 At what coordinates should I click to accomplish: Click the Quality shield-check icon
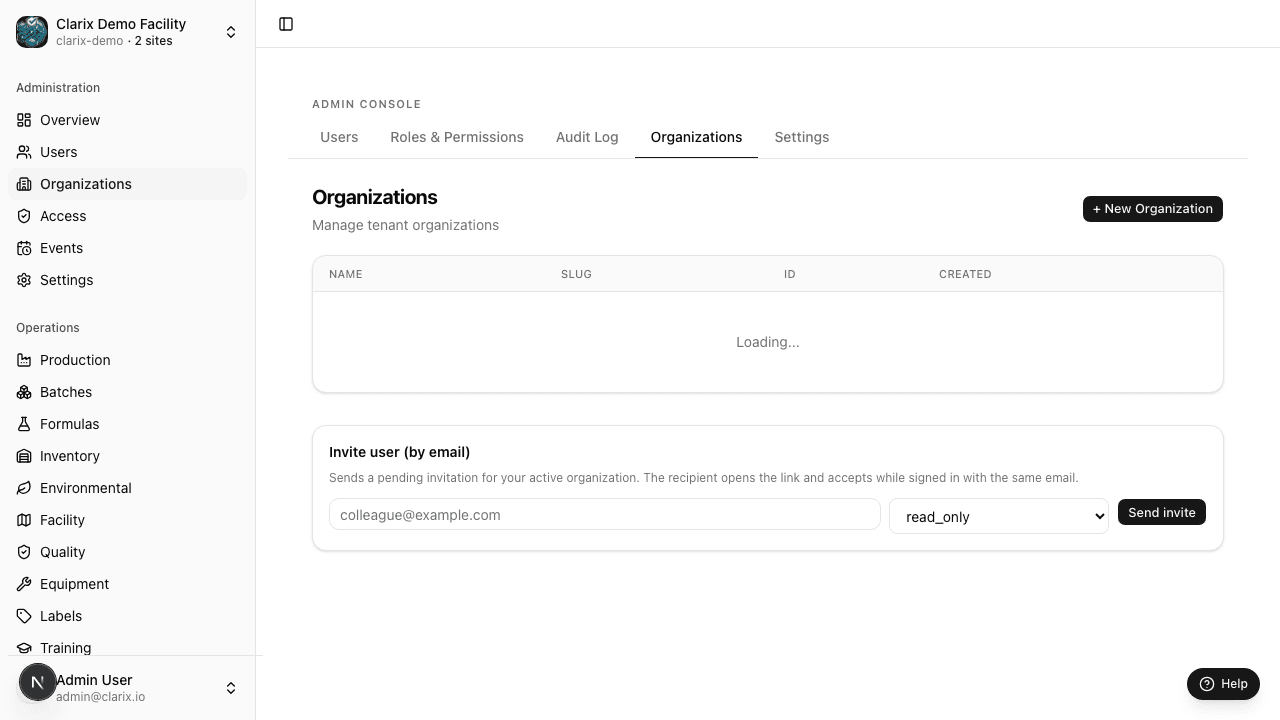[x=24, y=552]
